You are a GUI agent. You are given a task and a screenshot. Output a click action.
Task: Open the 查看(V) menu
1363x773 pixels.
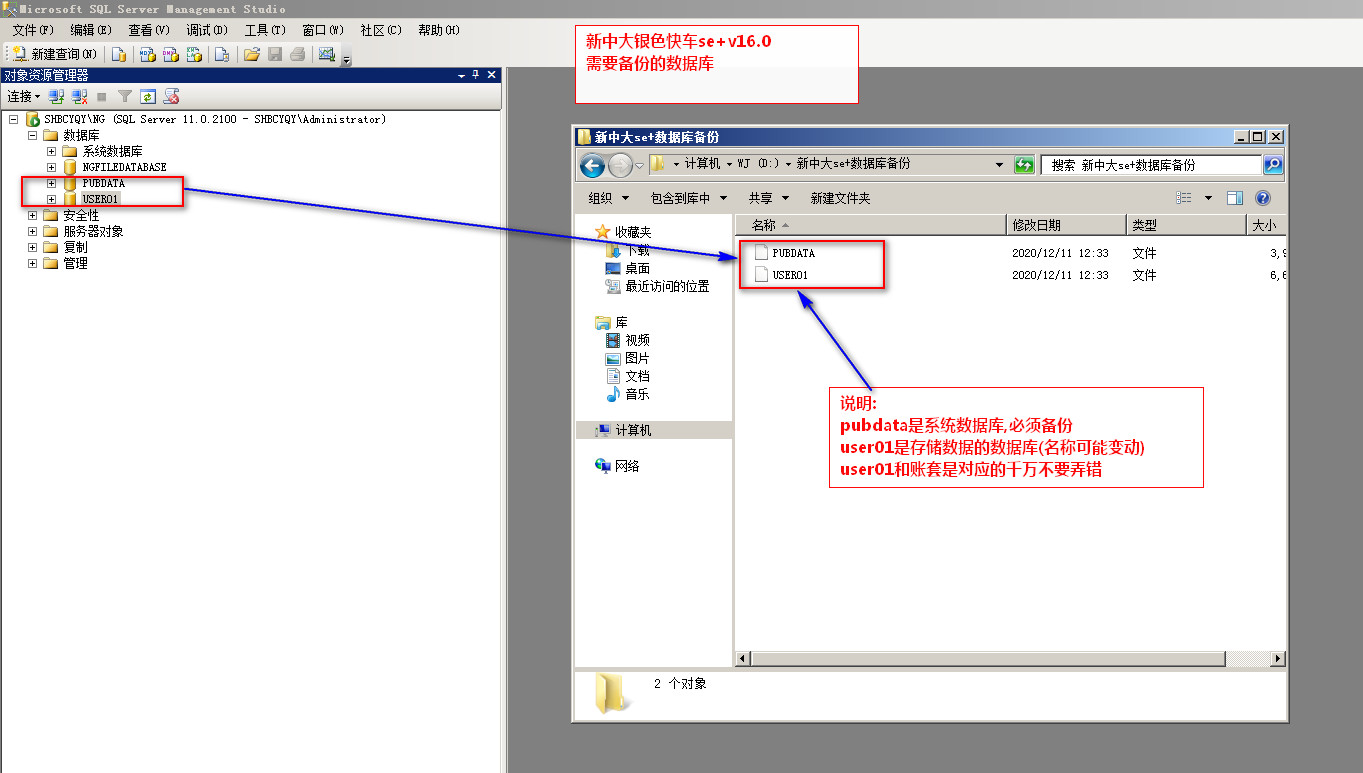[x=149, y=30]
